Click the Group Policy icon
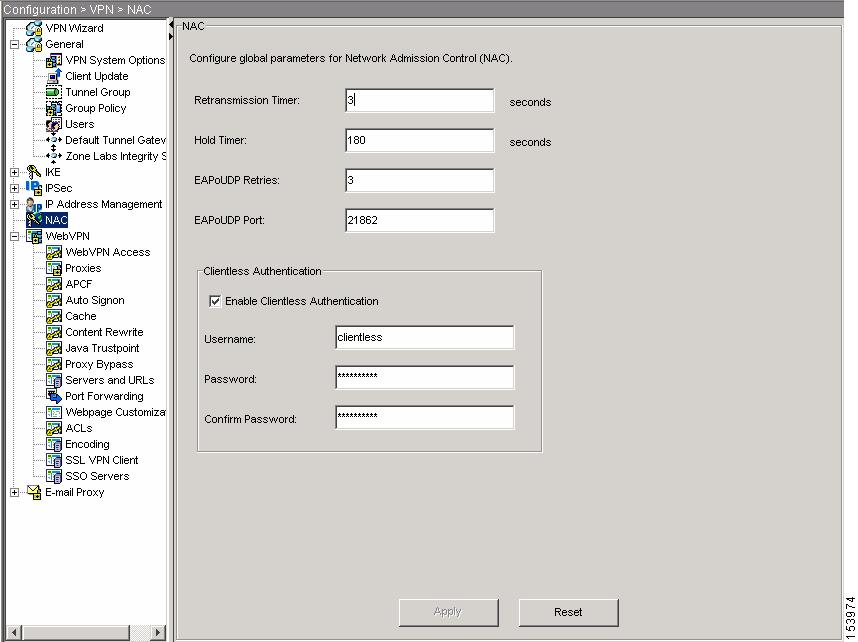The height and width of the screenshot is (642, 858). tap(54, 108)
